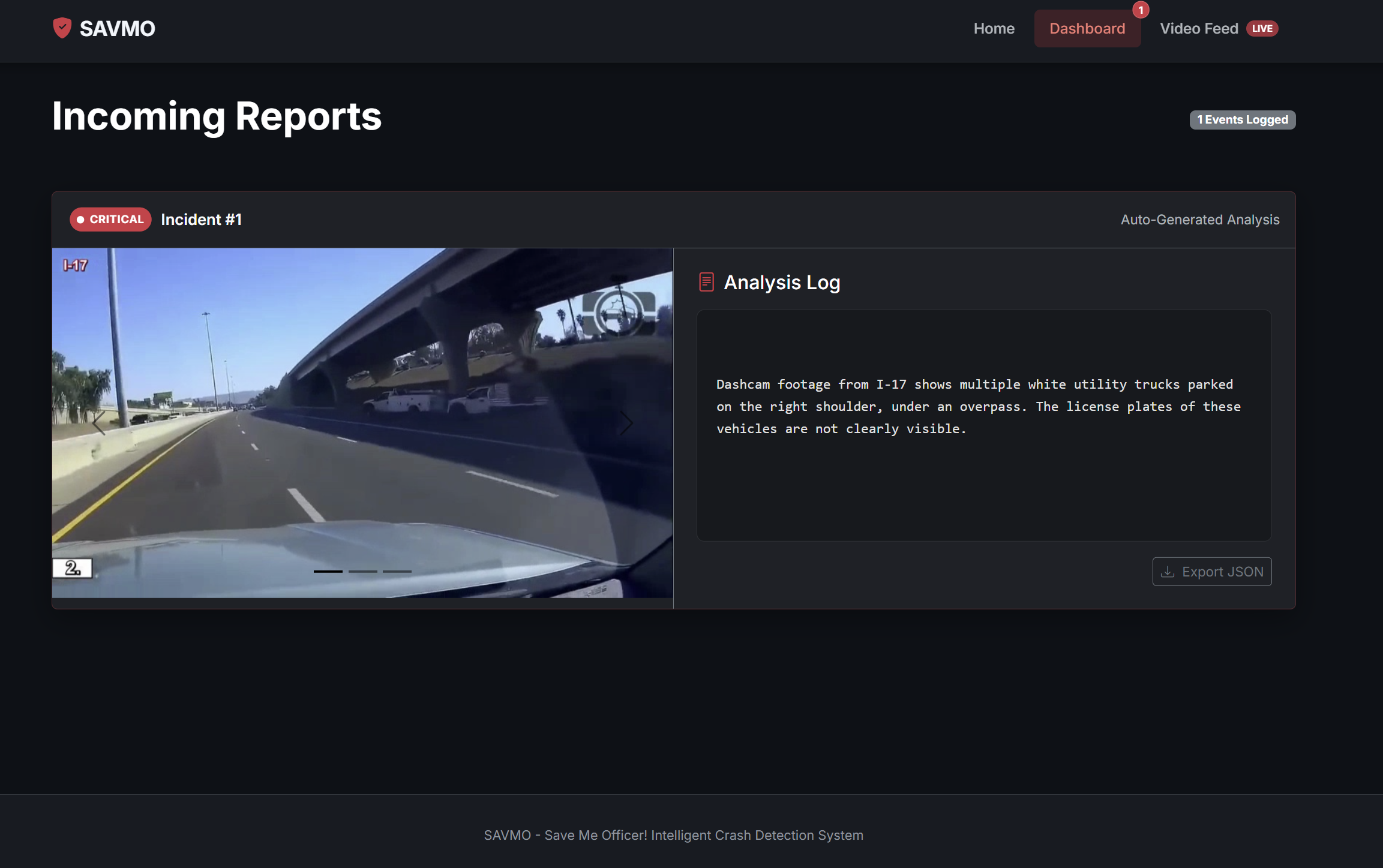This screenshot has width=1383, height=868.
Task: Open the Home nav tab
Action: [994, 29]
